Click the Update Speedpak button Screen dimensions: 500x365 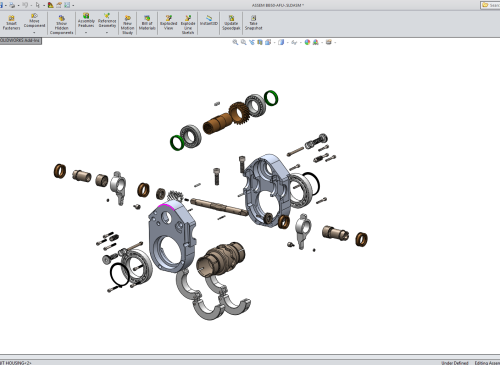tap(231, 22)
